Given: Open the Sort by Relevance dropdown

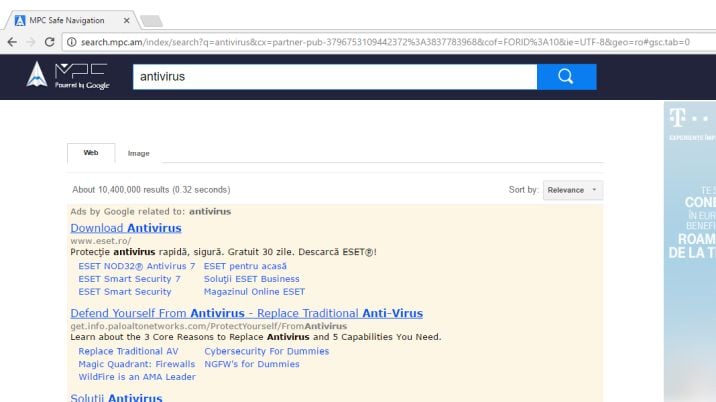Looking at the screenshot, I should 573,190.
